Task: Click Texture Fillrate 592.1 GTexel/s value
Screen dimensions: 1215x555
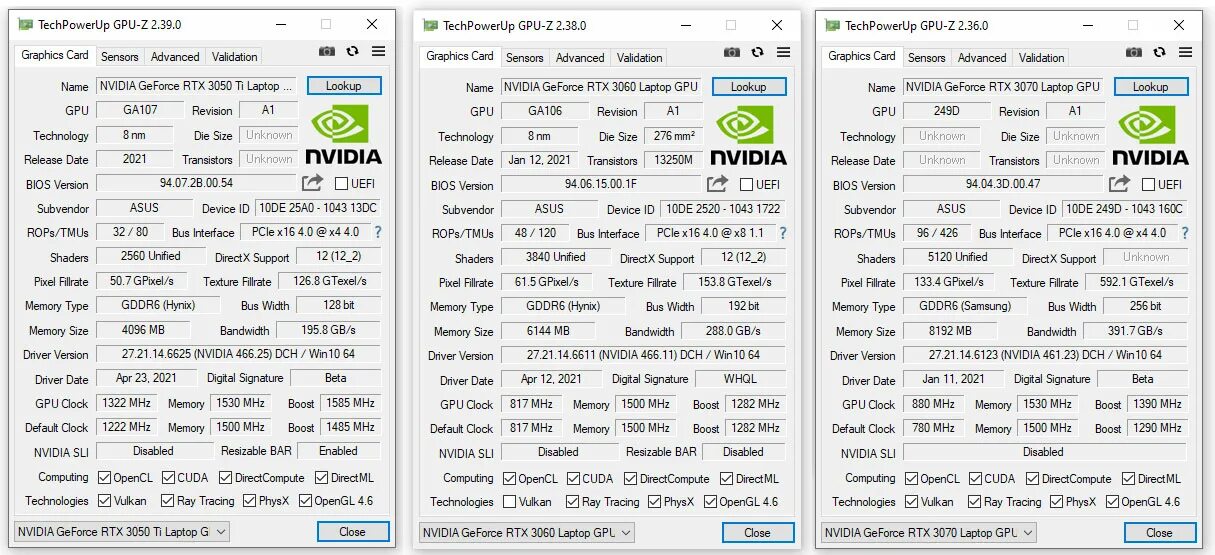Action: [1137, 282]
